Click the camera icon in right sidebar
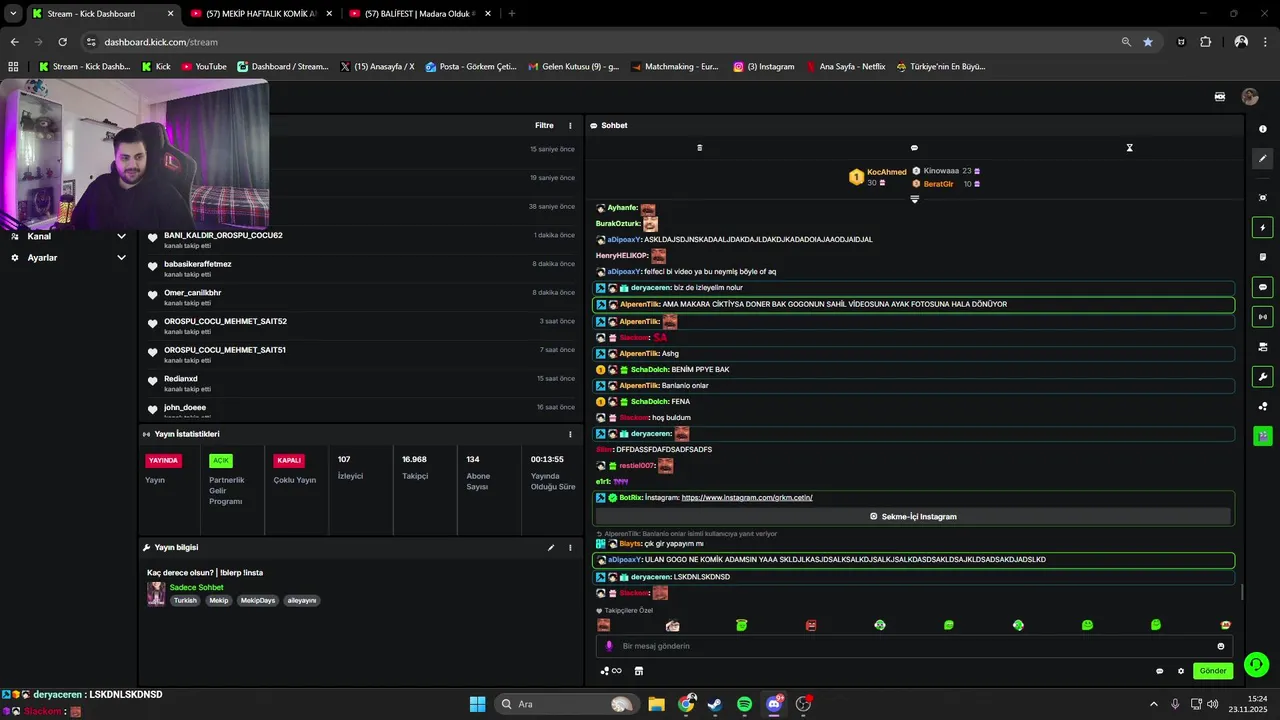The height and width of the screenshot is (720, 1280). (x=1263, y=347)
